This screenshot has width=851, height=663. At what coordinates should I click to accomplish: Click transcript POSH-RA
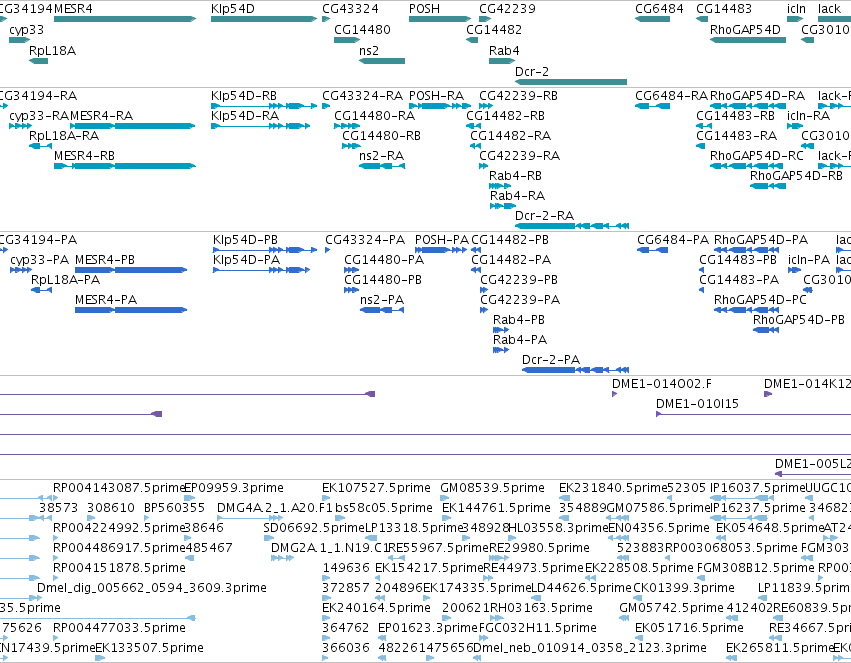tap(436, 95)
